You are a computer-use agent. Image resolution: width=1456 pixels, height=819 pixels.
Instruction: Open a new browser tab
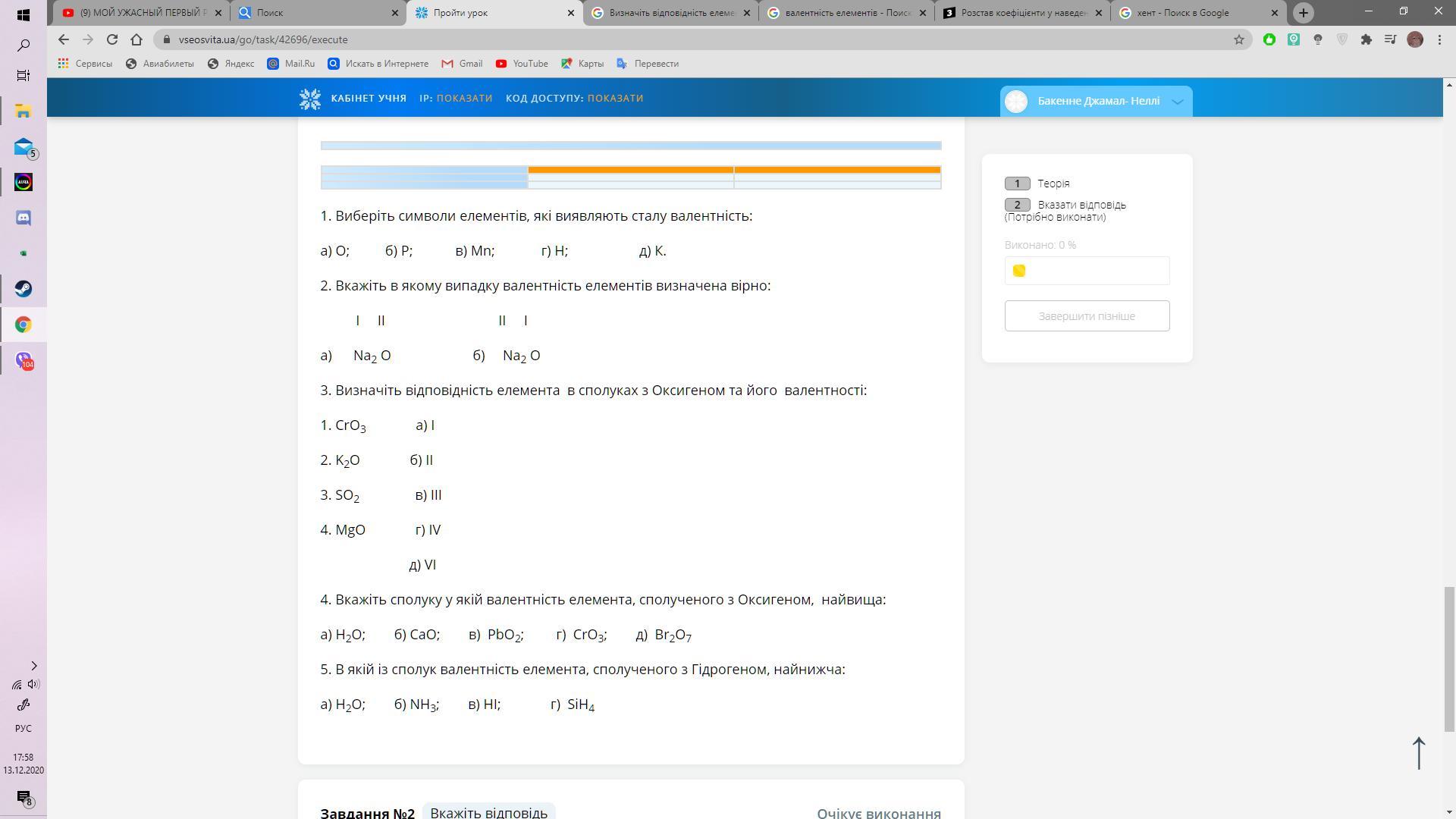[x=1303, y=13]
